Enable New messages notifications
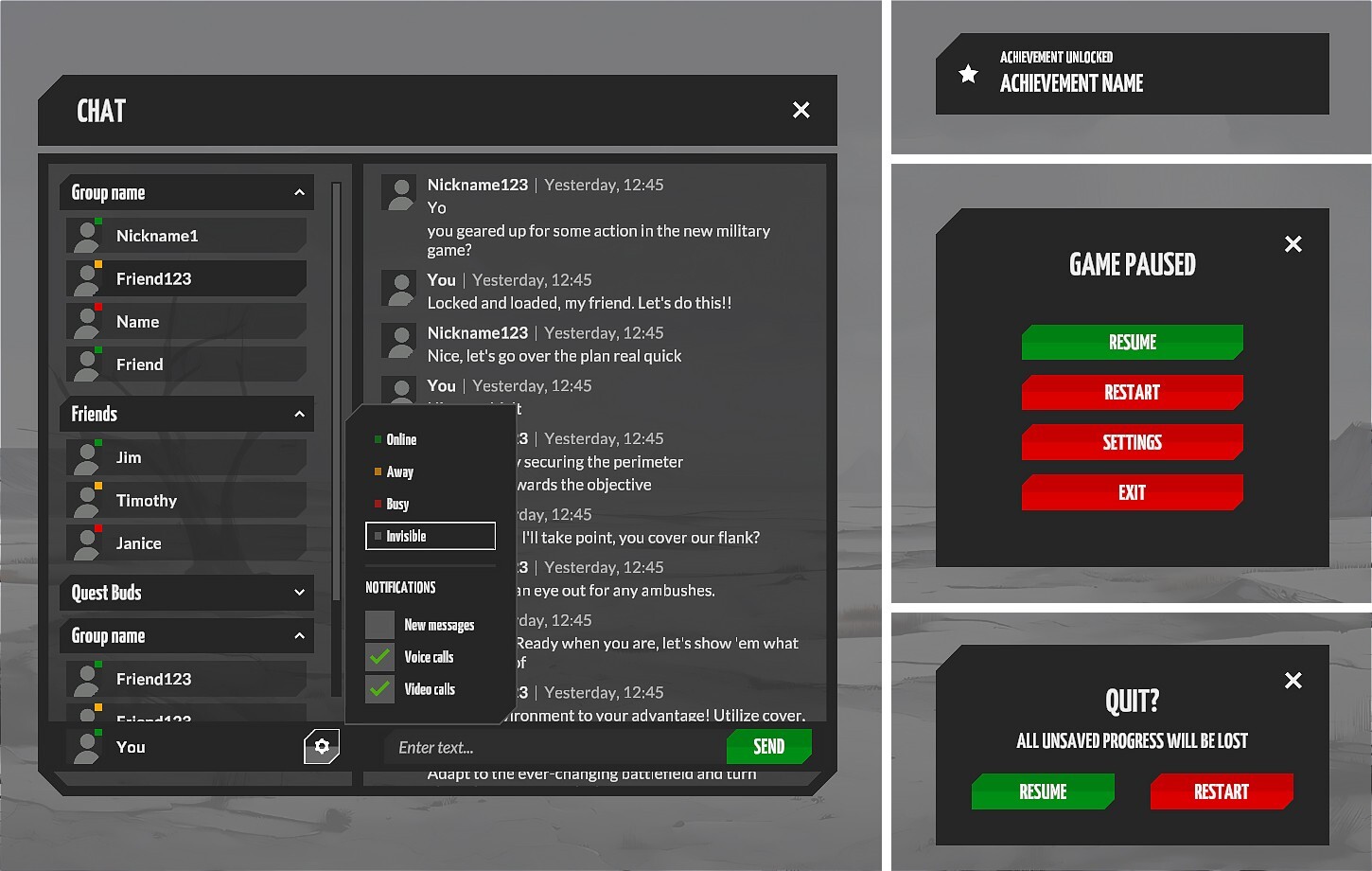Viewport: 1372px width, 871px height. click(x=378, y=624)
